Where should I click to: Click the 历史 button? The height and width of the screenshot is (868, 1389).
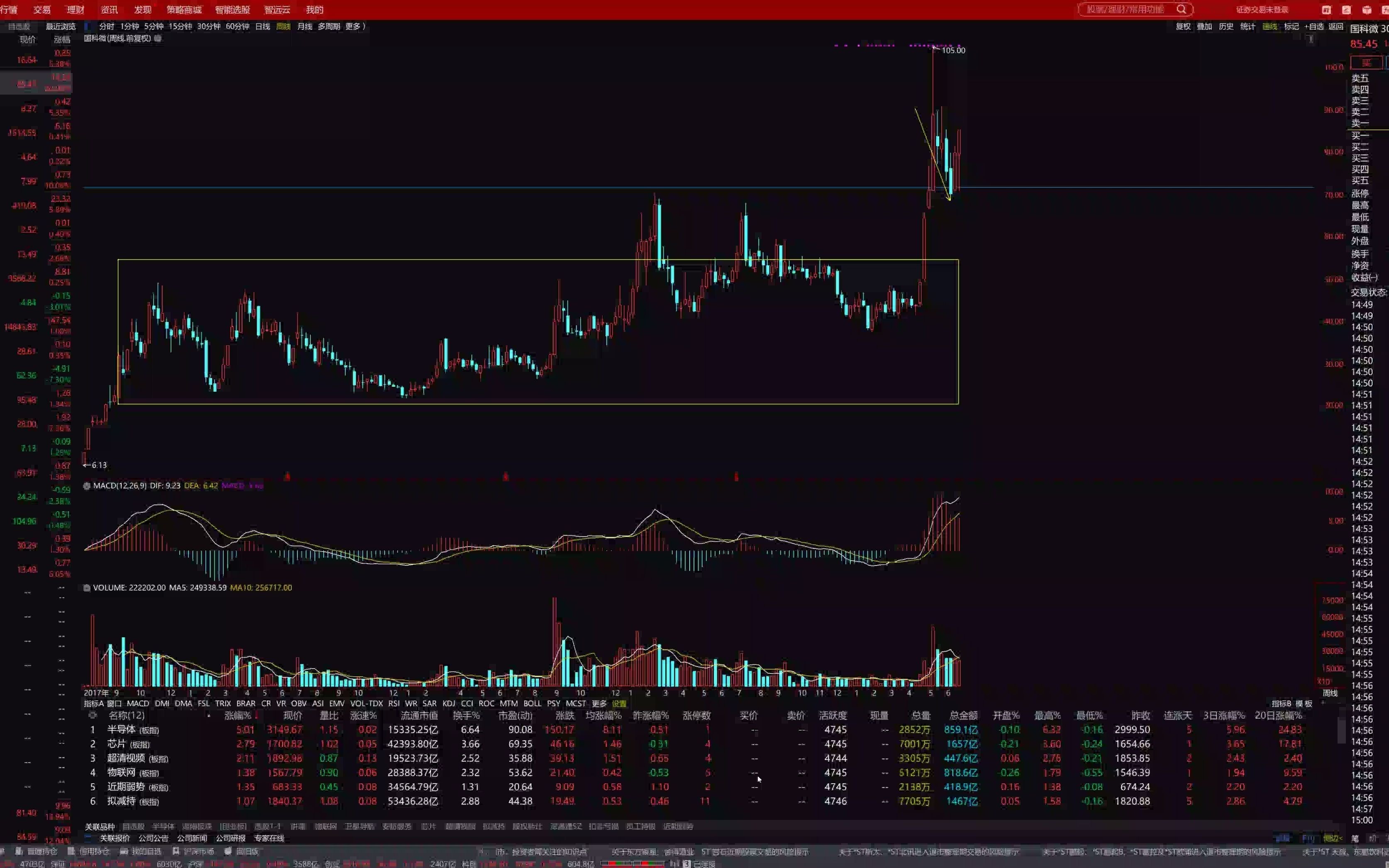tap(1226, 27)
